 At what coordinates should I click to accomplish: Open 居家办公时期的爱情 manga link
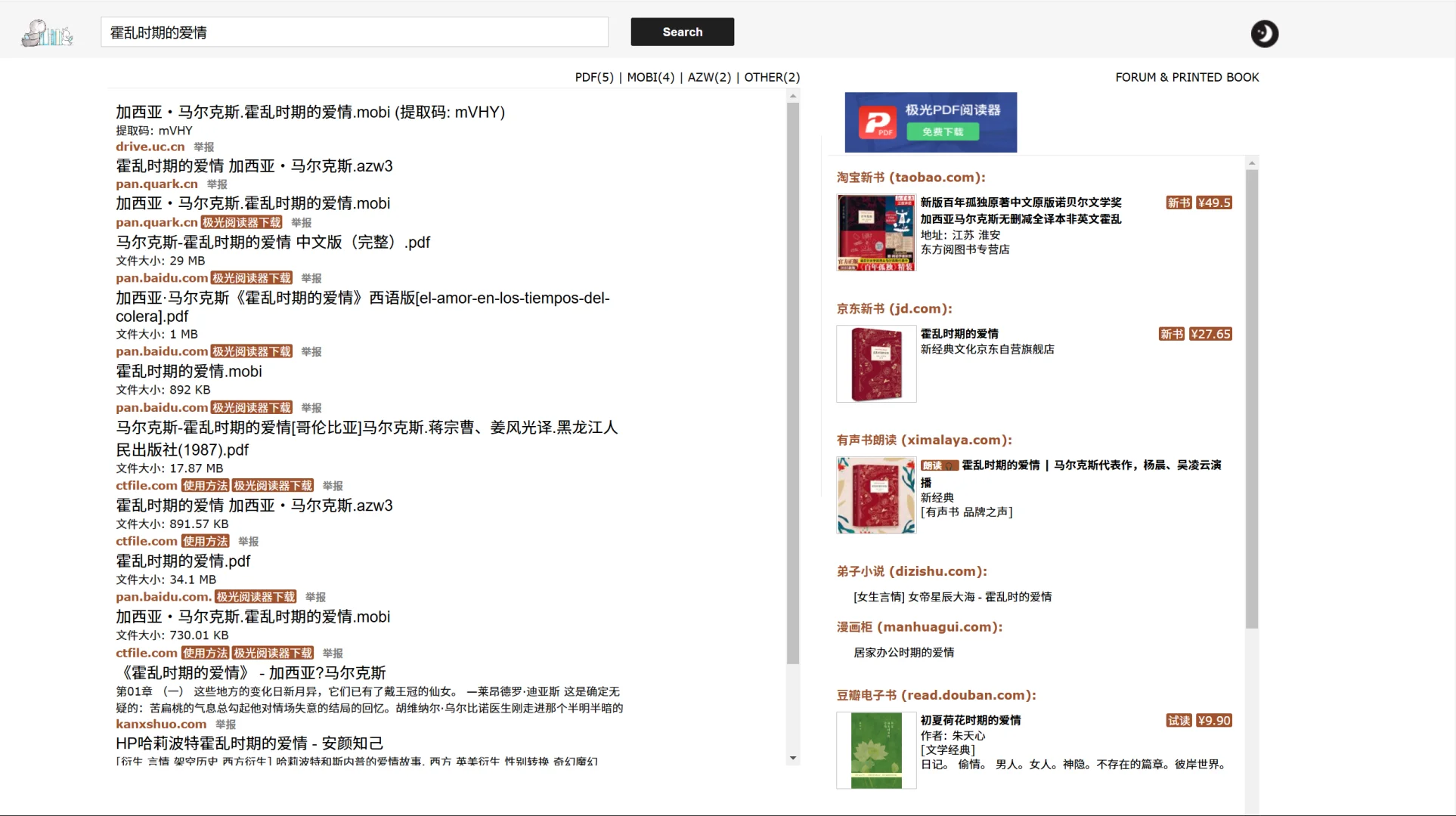[x=903, y=653]
